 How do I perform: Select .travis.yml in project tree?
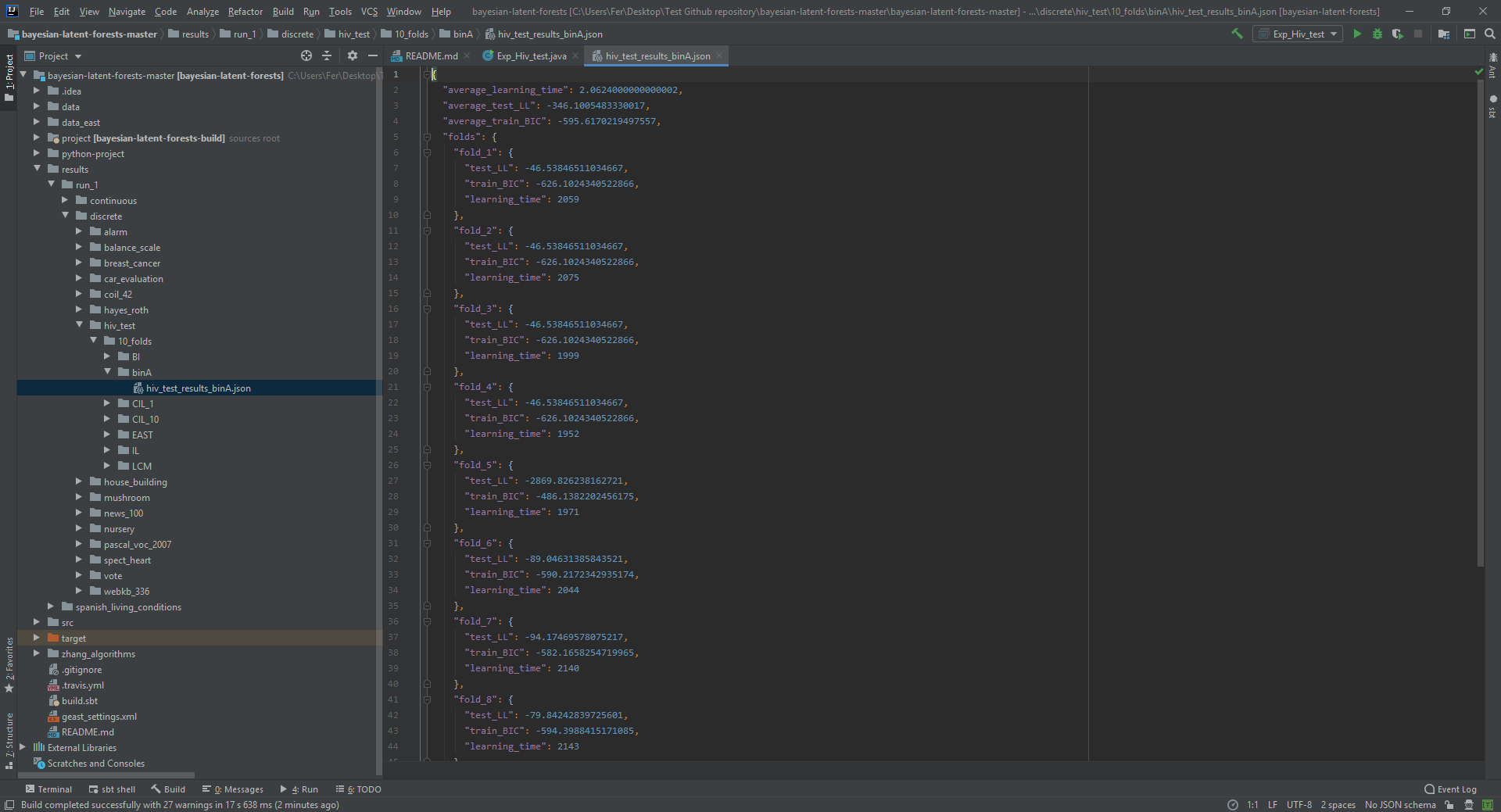pyautogui.click(x=82, y=685)
